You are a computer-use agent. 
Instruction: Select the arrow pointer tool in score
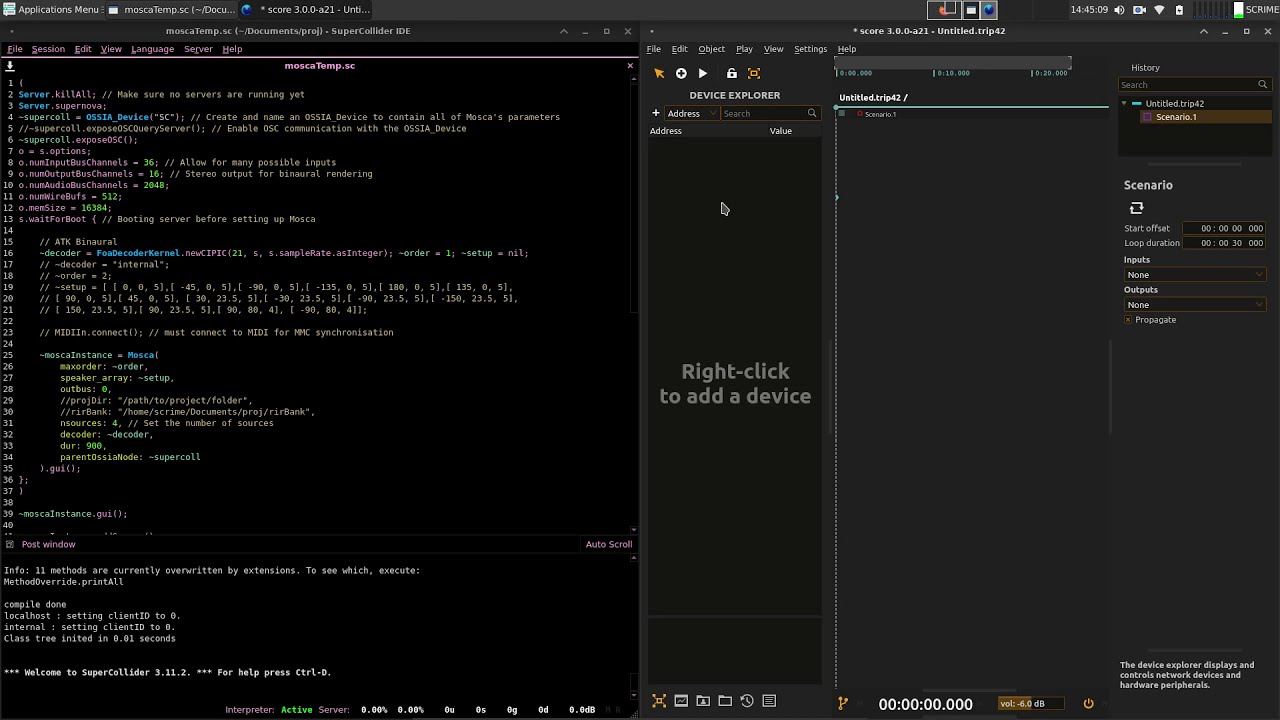(659, 73)
